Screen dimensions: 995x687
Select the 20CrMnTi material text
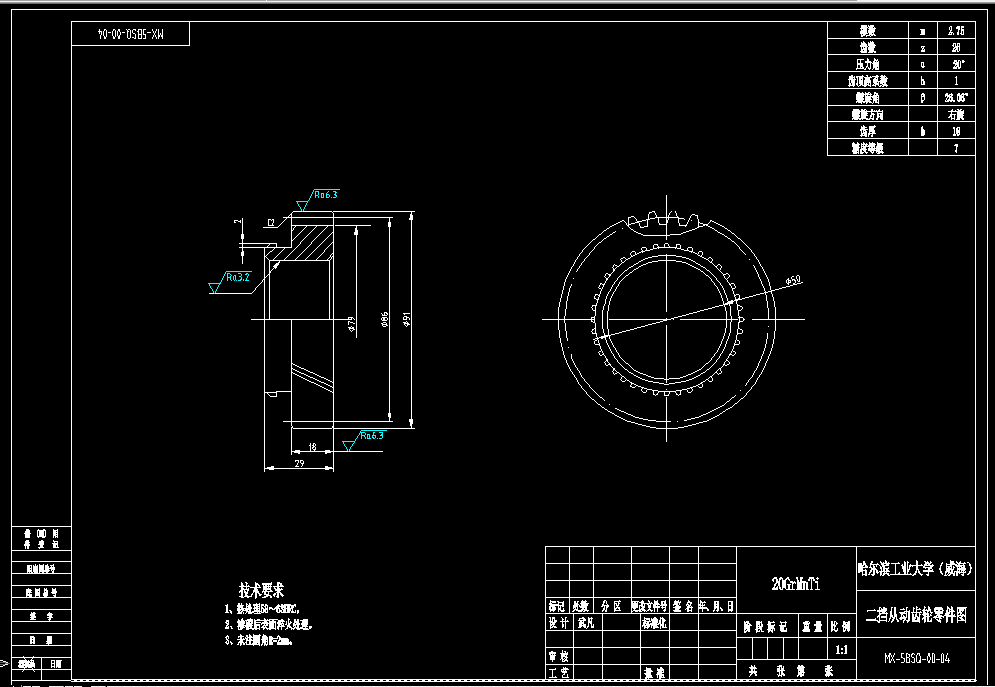[x=795, y=585]
